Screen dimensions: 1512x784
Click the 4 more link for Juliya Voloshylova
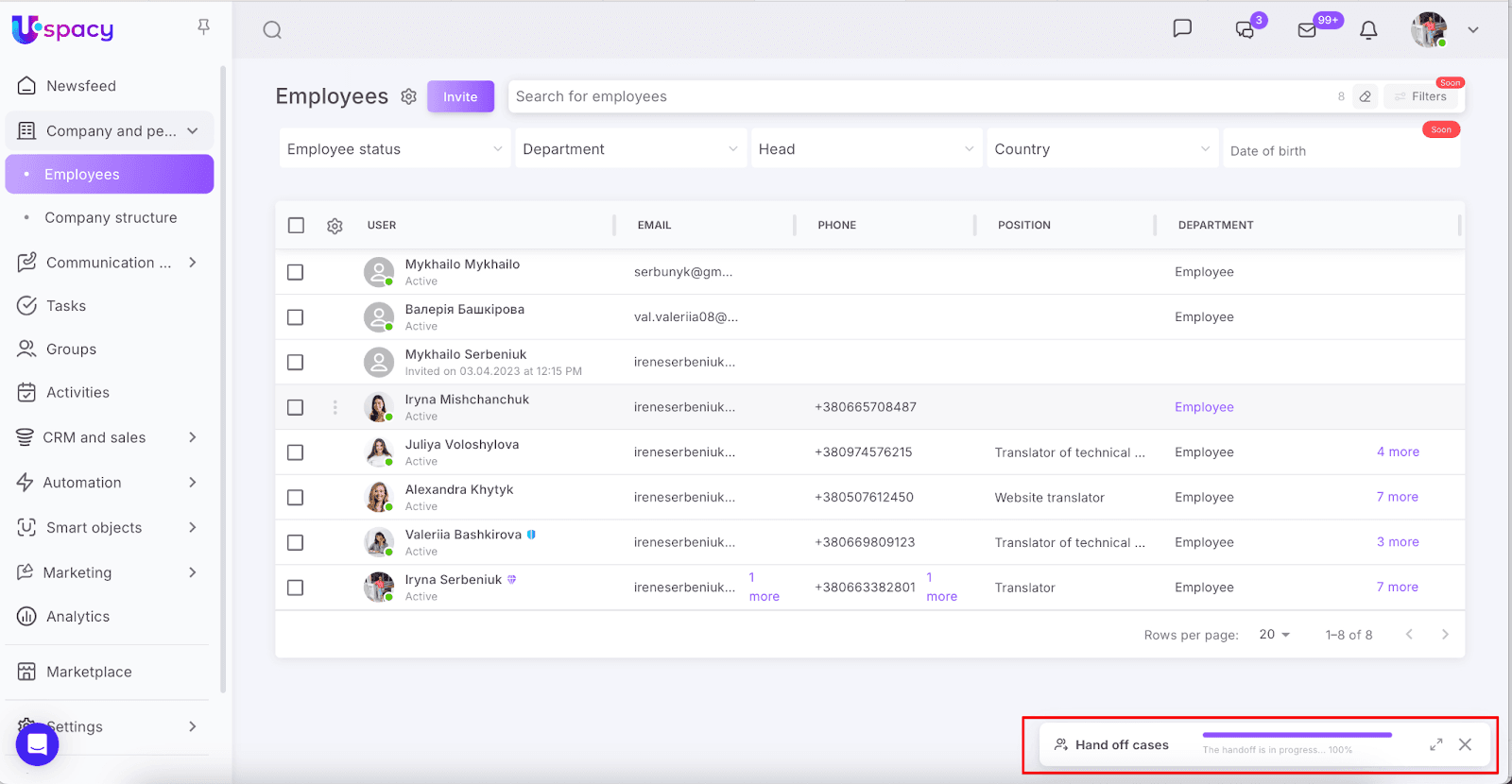[1398, 452]
